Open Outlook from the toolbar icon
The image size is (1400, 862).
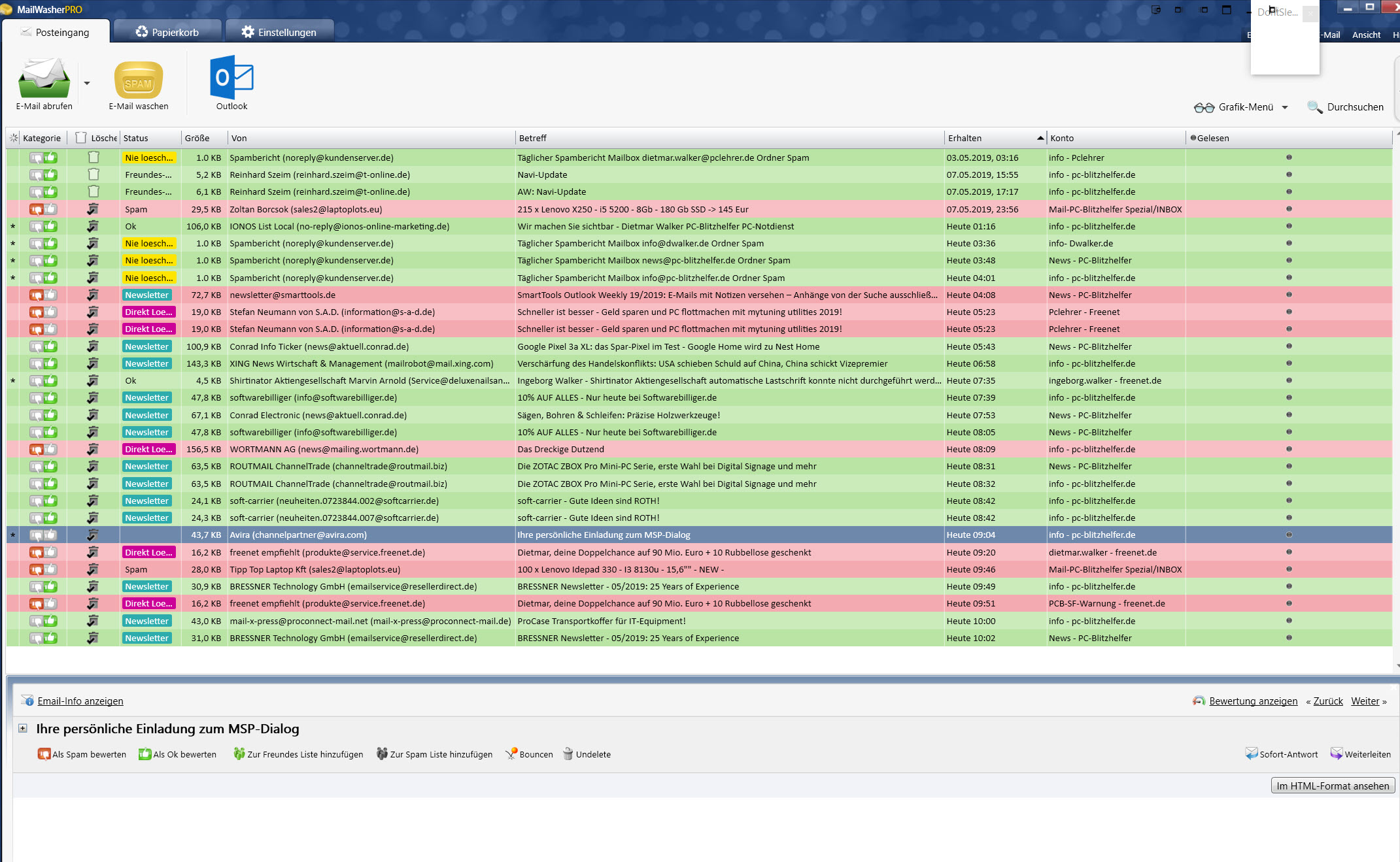coord(231,78)
